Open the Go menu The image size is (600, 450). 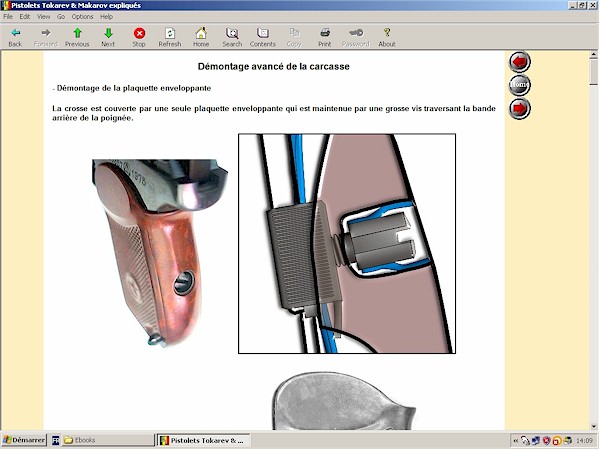(x=61, y=16)
